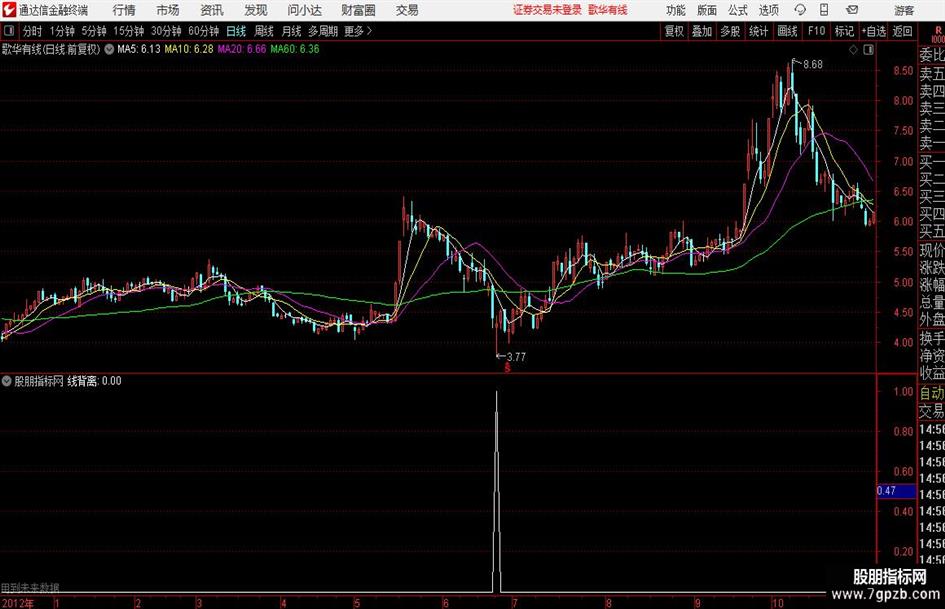Open the 功能 menu

(x=676, y=10)
